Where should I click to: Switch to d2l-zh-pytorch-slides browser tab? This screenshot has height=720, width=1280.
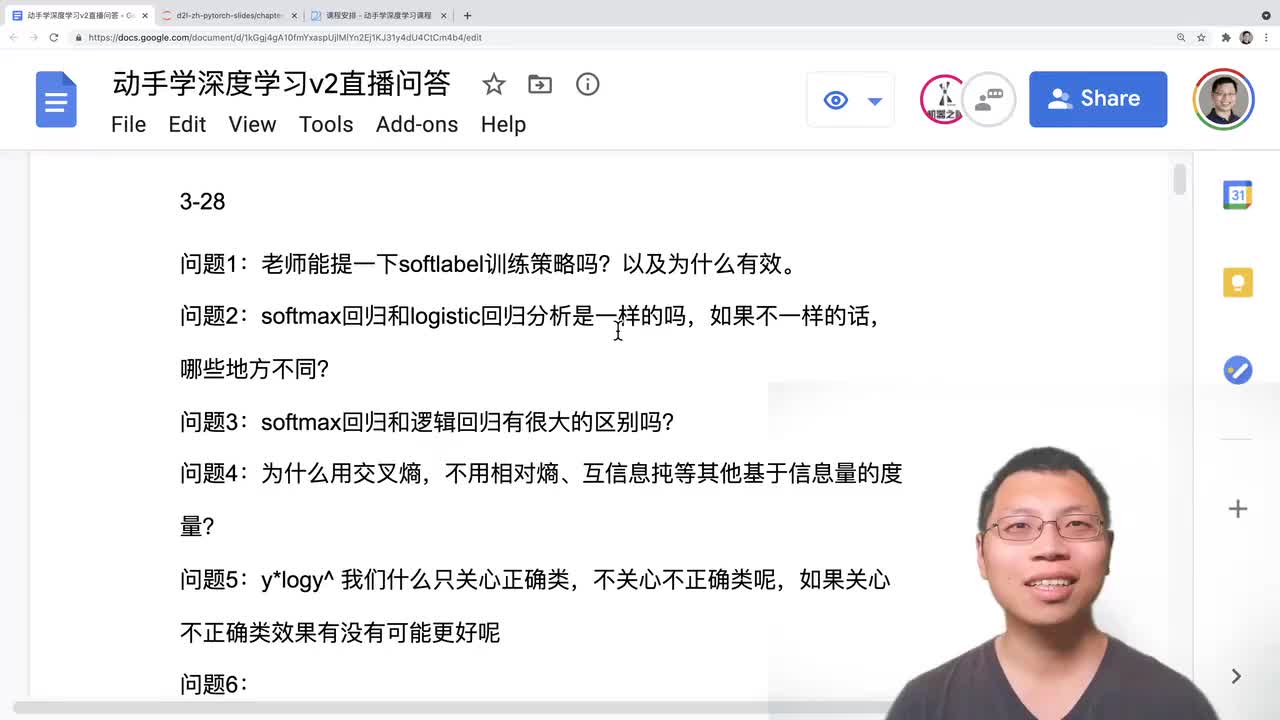click(230, 15)
